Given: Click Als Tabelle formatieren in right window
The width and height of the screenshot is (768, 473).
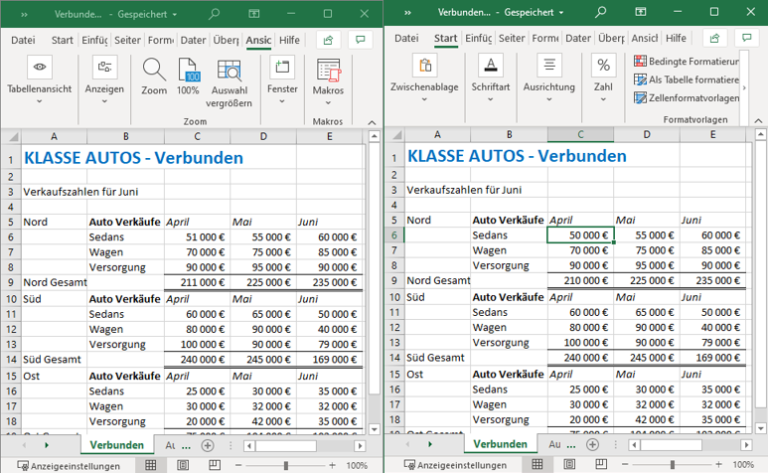Looking at the screenshot, I should tap(686, 79).
